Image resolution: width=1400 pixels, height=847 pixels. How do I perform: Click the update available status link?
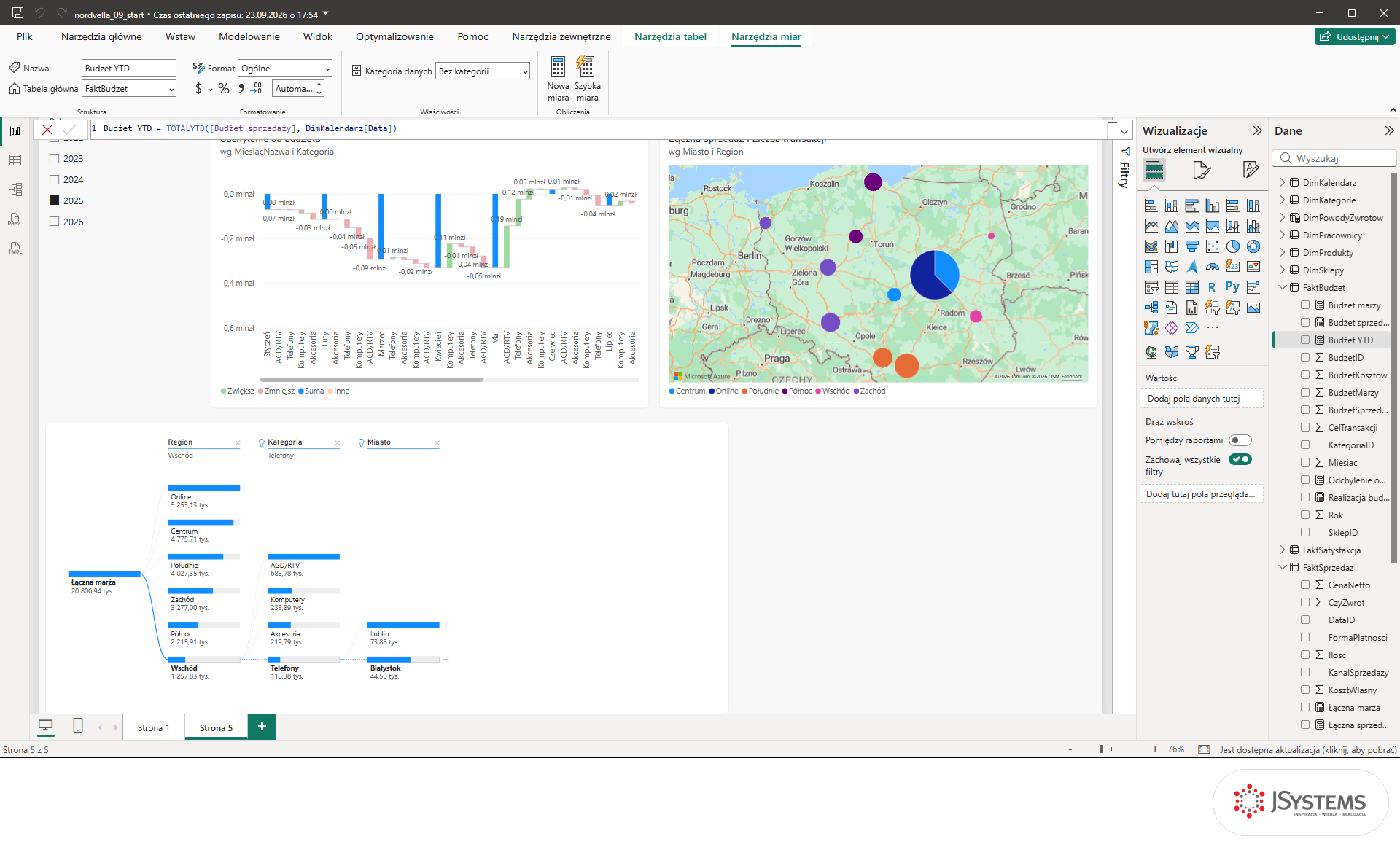(x=1308, y=749)
